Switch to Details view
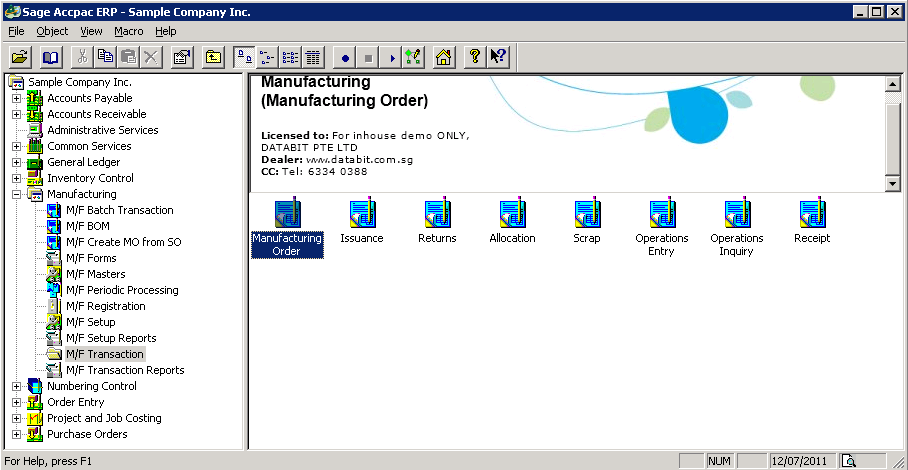The height and width of the screenshot is (470, 908). 312,57
